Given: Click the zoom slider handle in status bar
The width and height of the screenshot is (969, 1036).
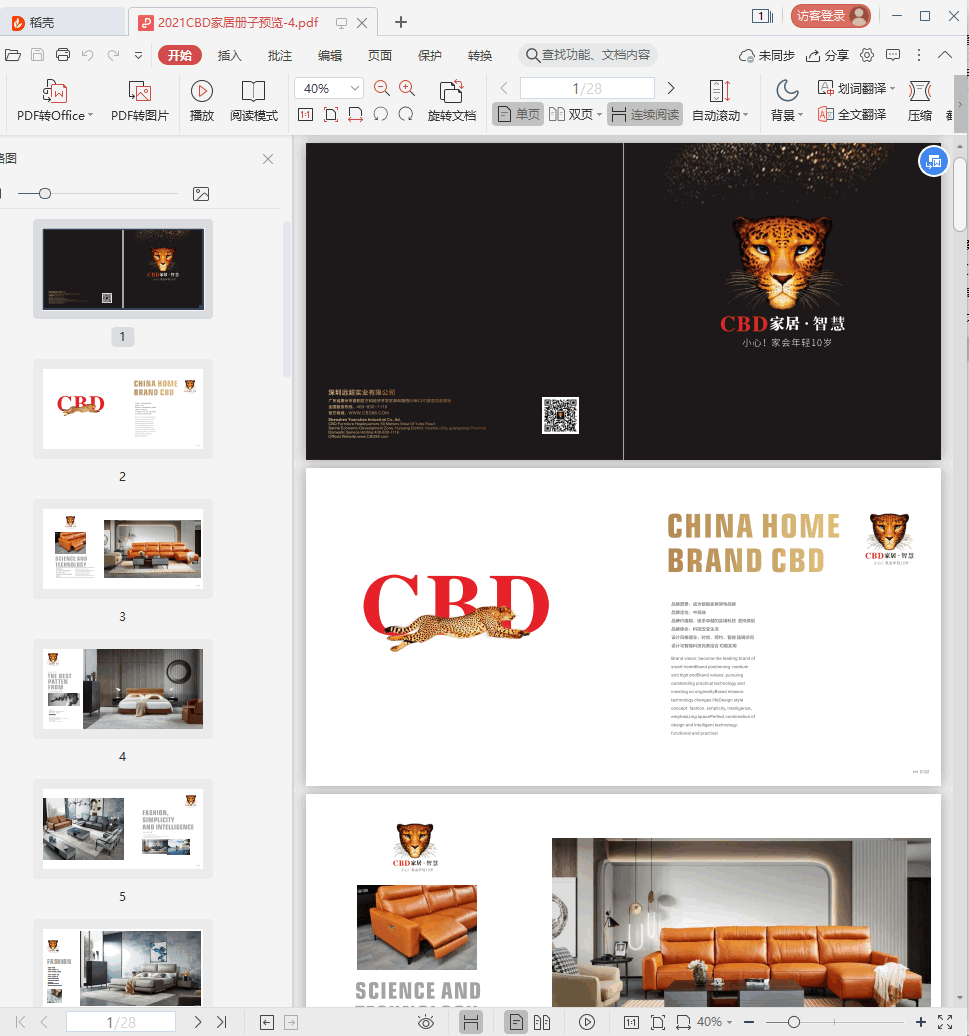Looking at the screenshot, I should pyautogui.click(x=794, y=1022).
